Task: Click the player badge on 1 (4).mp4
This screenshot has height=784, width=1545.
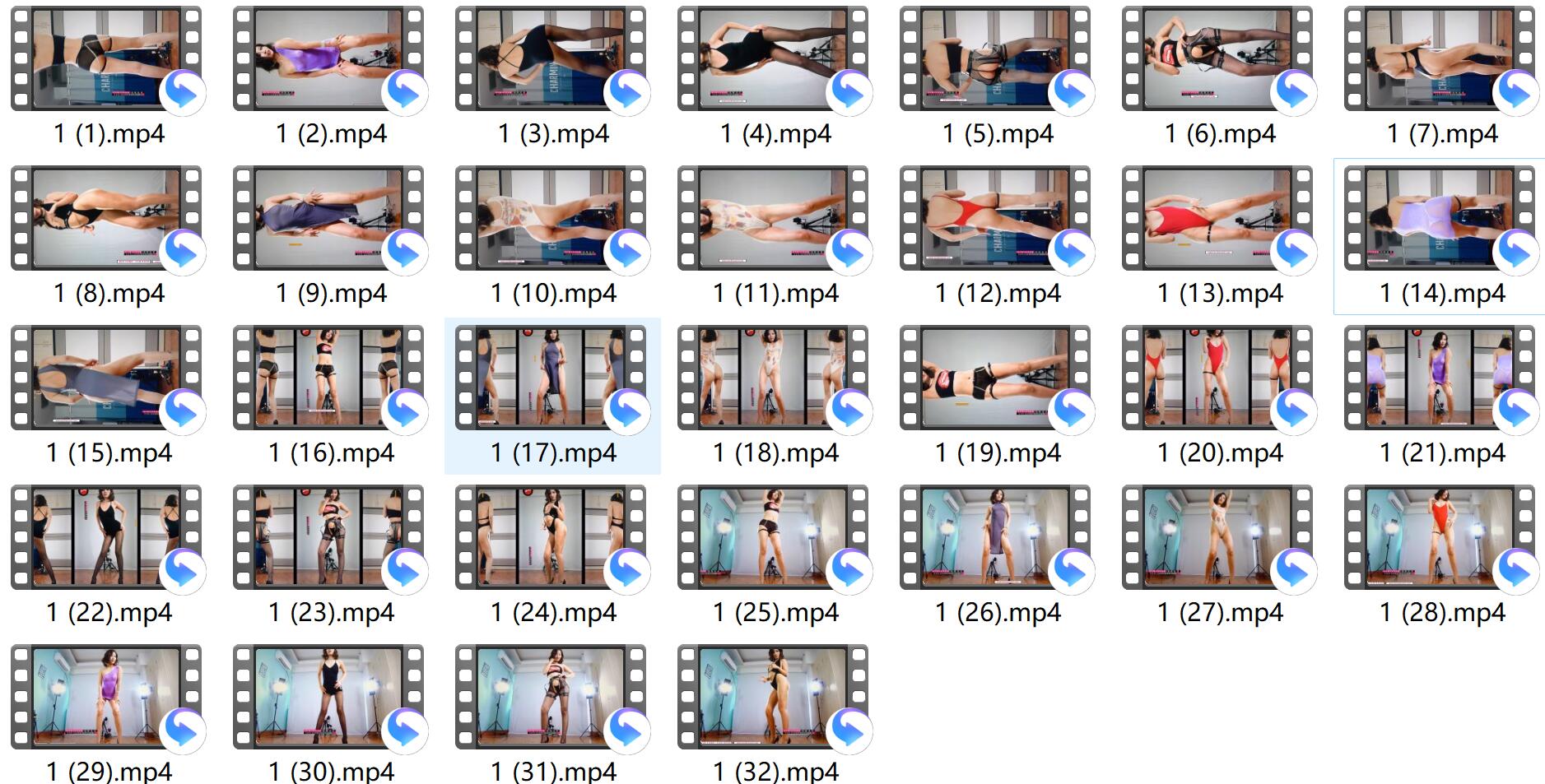Action: pos(849,92)
